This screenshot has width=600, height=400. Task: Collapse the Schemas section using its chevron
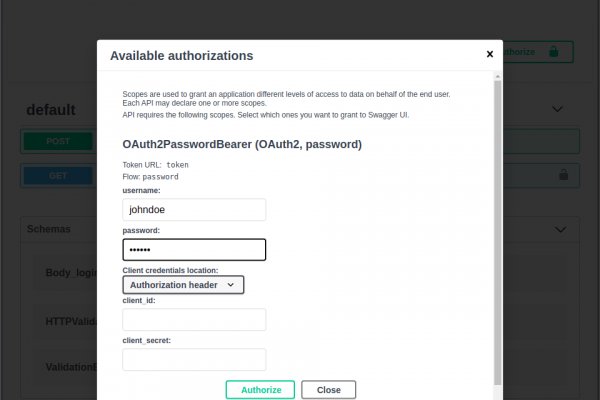[559, 229]
